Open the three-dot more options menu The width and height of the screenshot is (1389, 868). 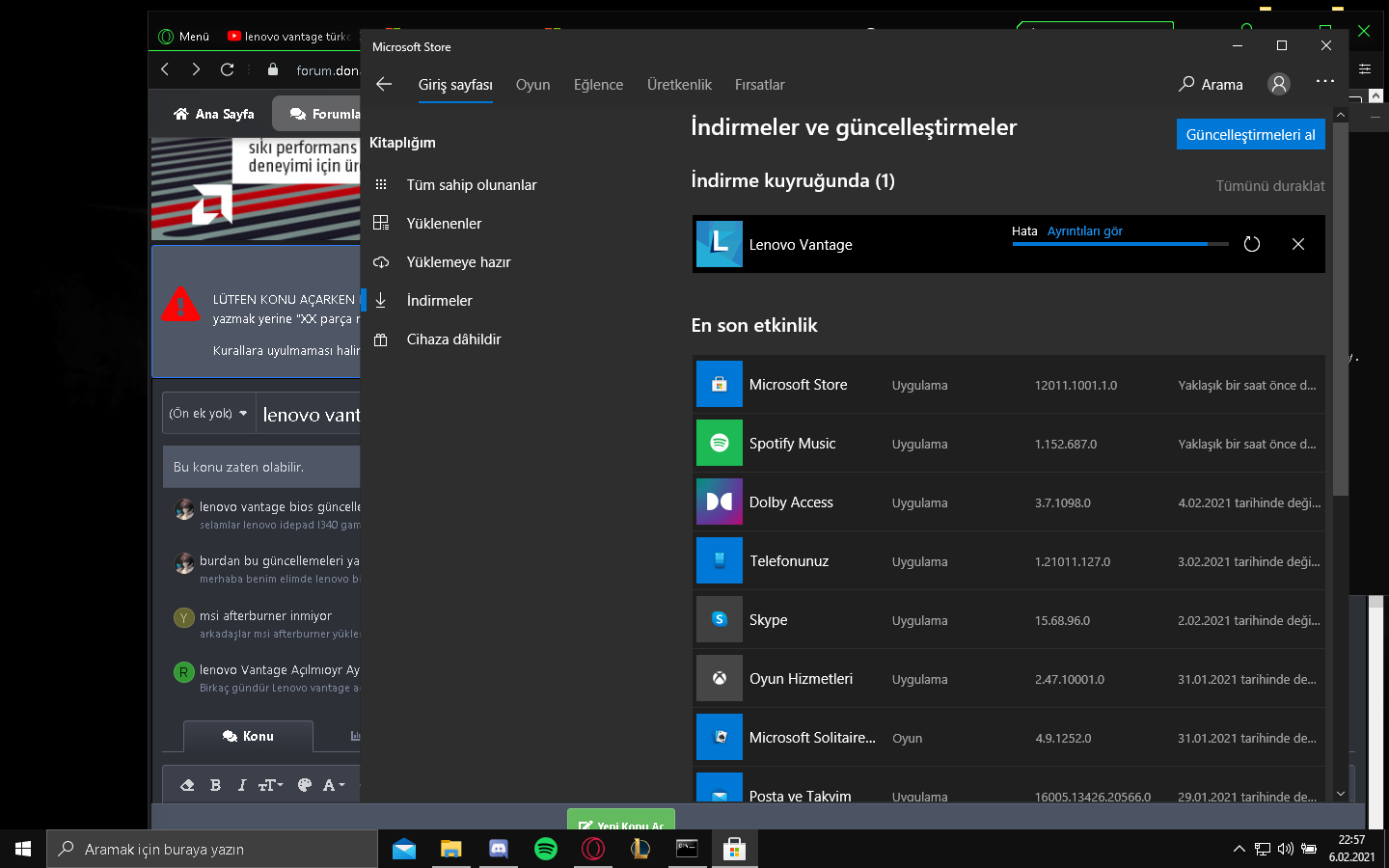1325,82
